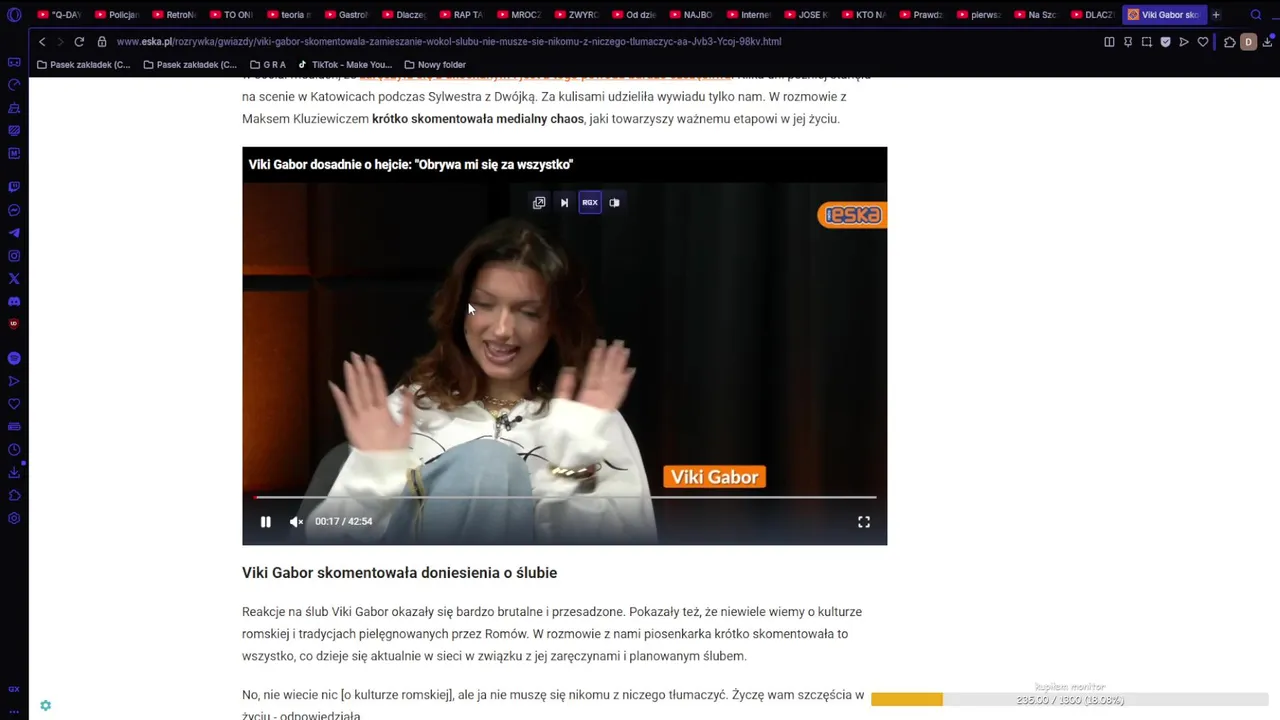Select the active "Viki Gabor sko" tab
This screenshot has width=1280, height=720.
1163,15
